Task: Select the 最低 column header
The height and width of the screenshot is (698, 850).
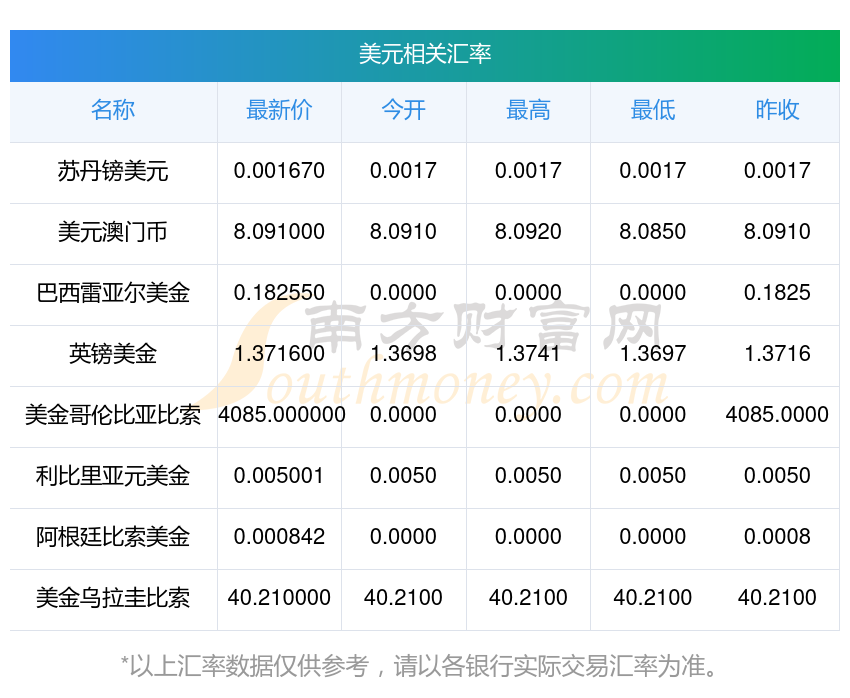Action: point(653,110)
